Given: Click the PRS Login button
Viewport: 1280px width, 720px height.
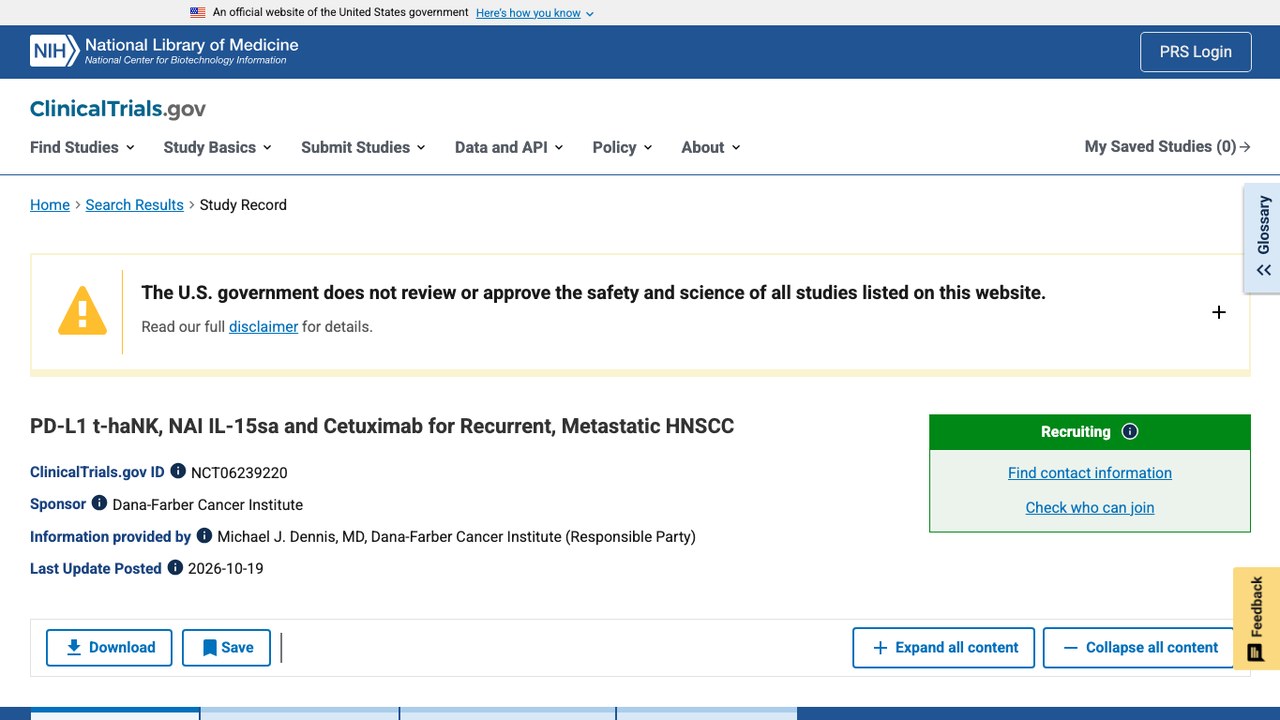Looking at the screenshot, I should [1196, 52].
